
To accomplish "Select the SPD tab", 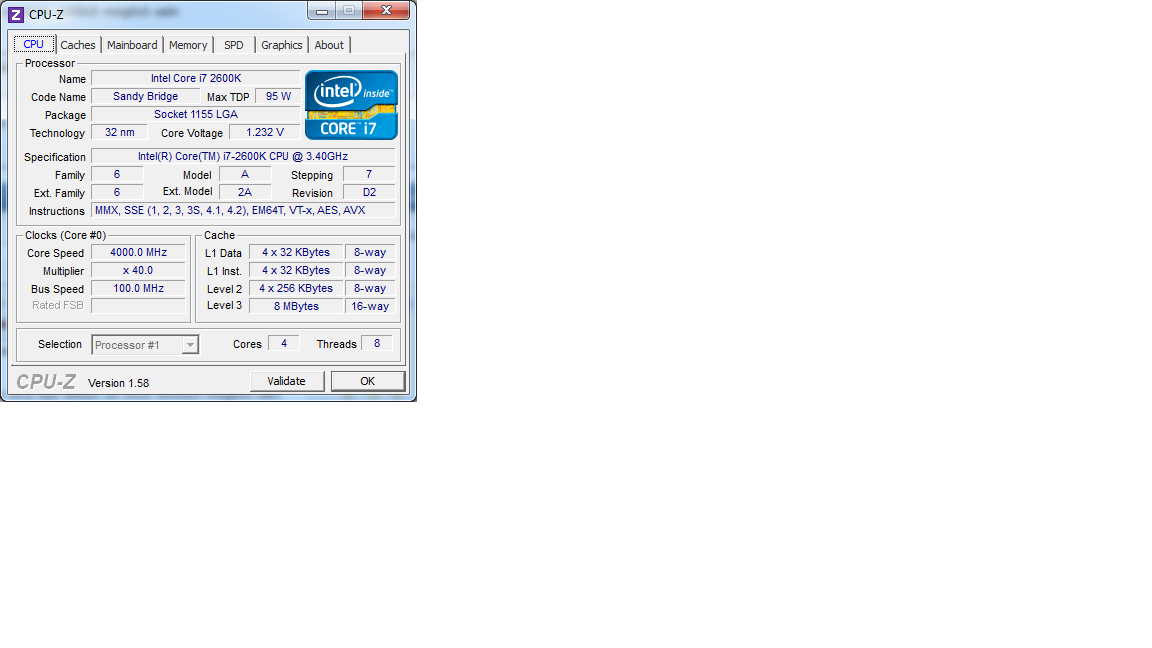I will (x=234, y=45).
